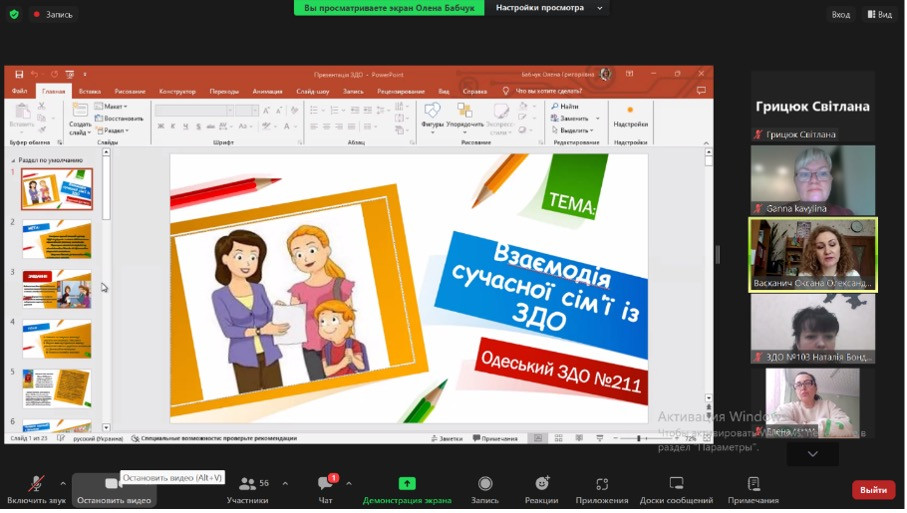This screenshot has width=907, height=513.
Task: Open Доски сообщений whiteboards
Action: pos(677,487)
